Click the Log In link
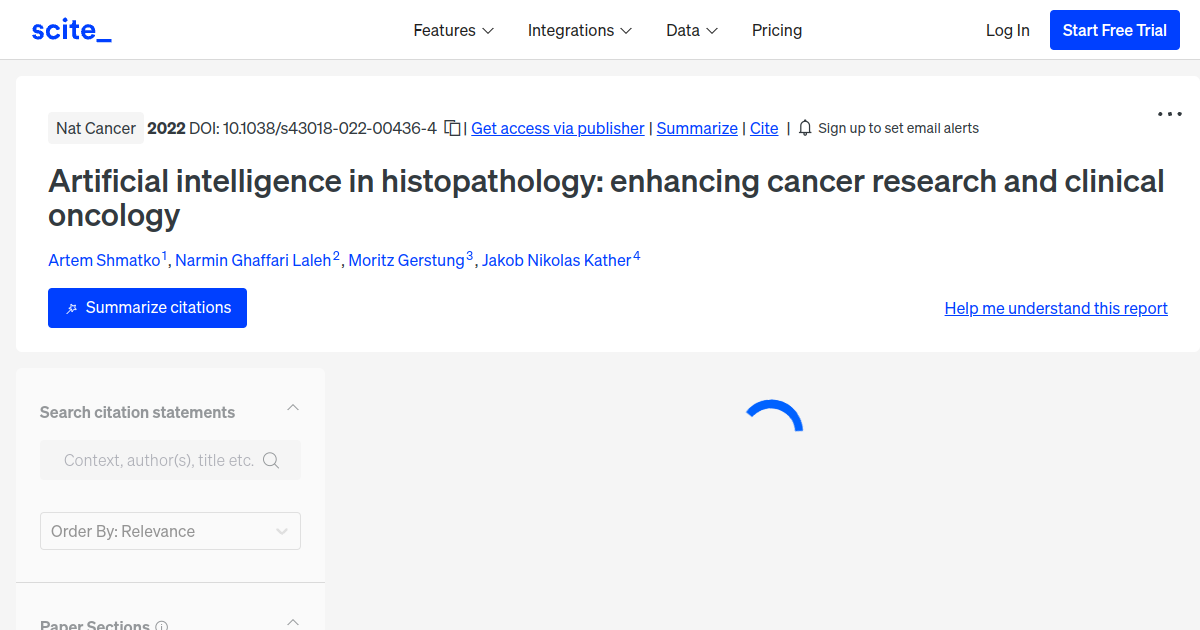The image size is (1200, 630). click(1007, 30)
